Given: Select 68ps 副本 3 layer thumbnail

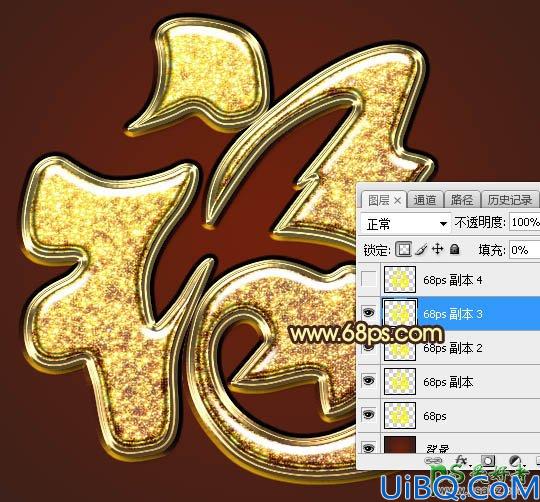Looking at the screenshot, I should (400, 313).
